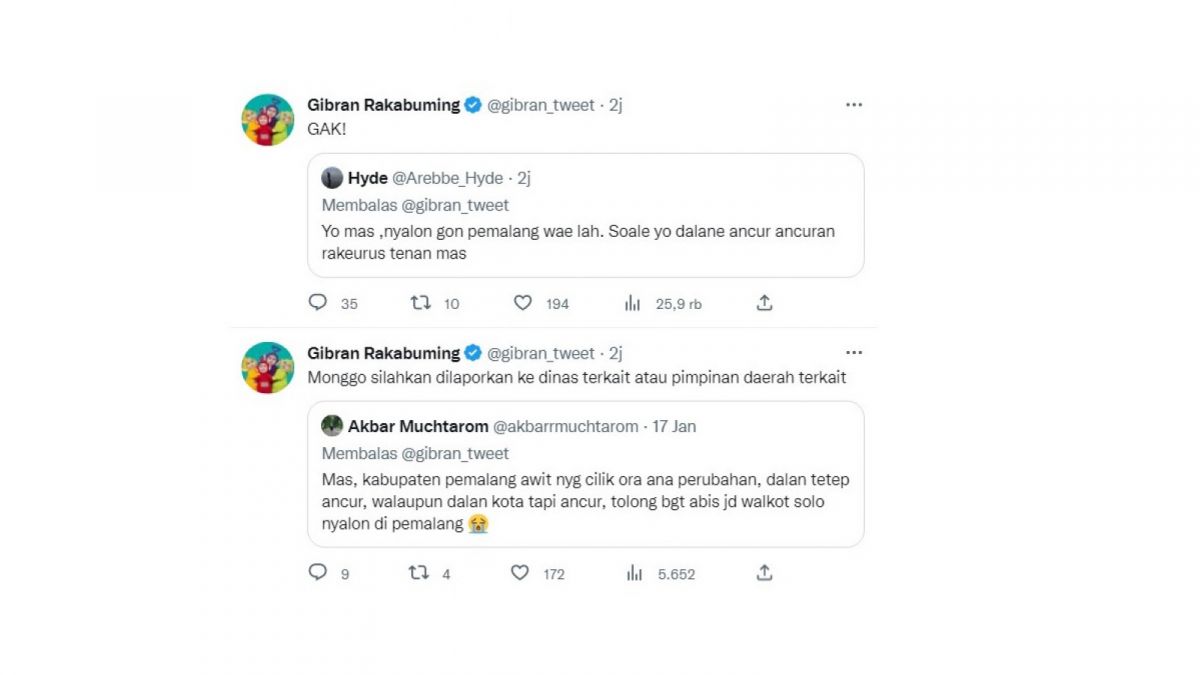Expand the quoted tweet from Akbar Muchtarom
Screen dimensions: 1200x675
pos(585,490)
